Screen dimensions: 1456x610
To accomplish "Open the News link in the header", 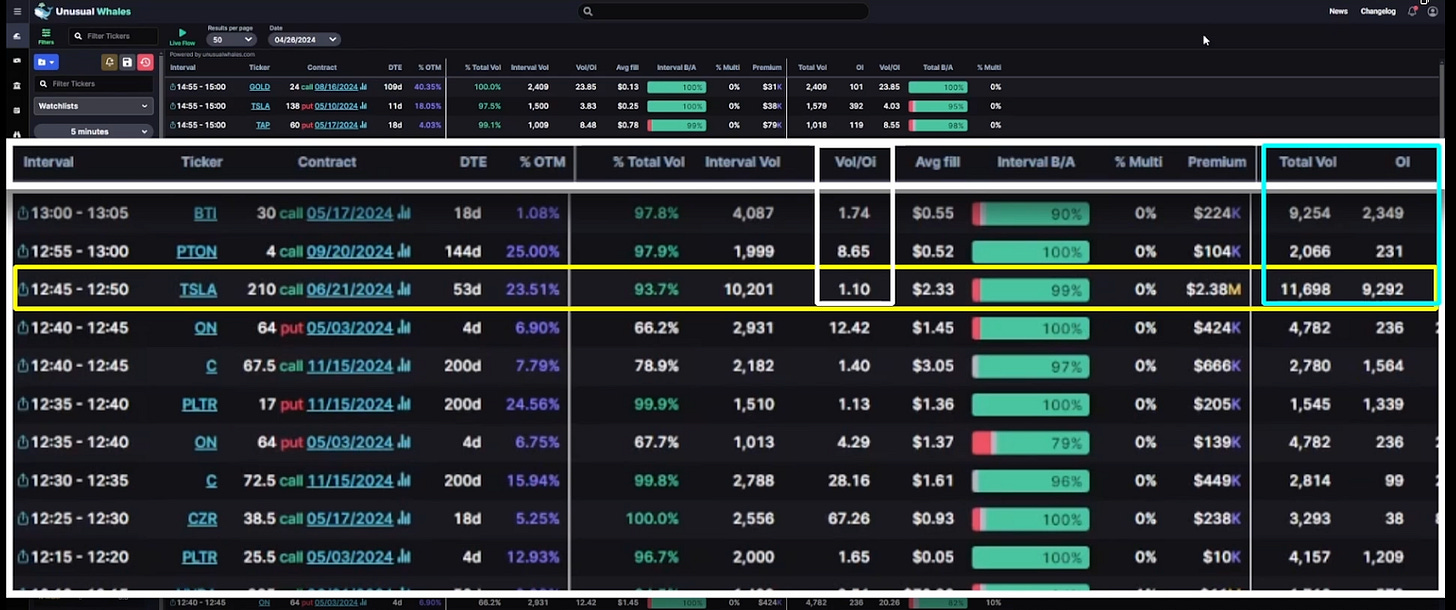I will (x=1338, y=11).
